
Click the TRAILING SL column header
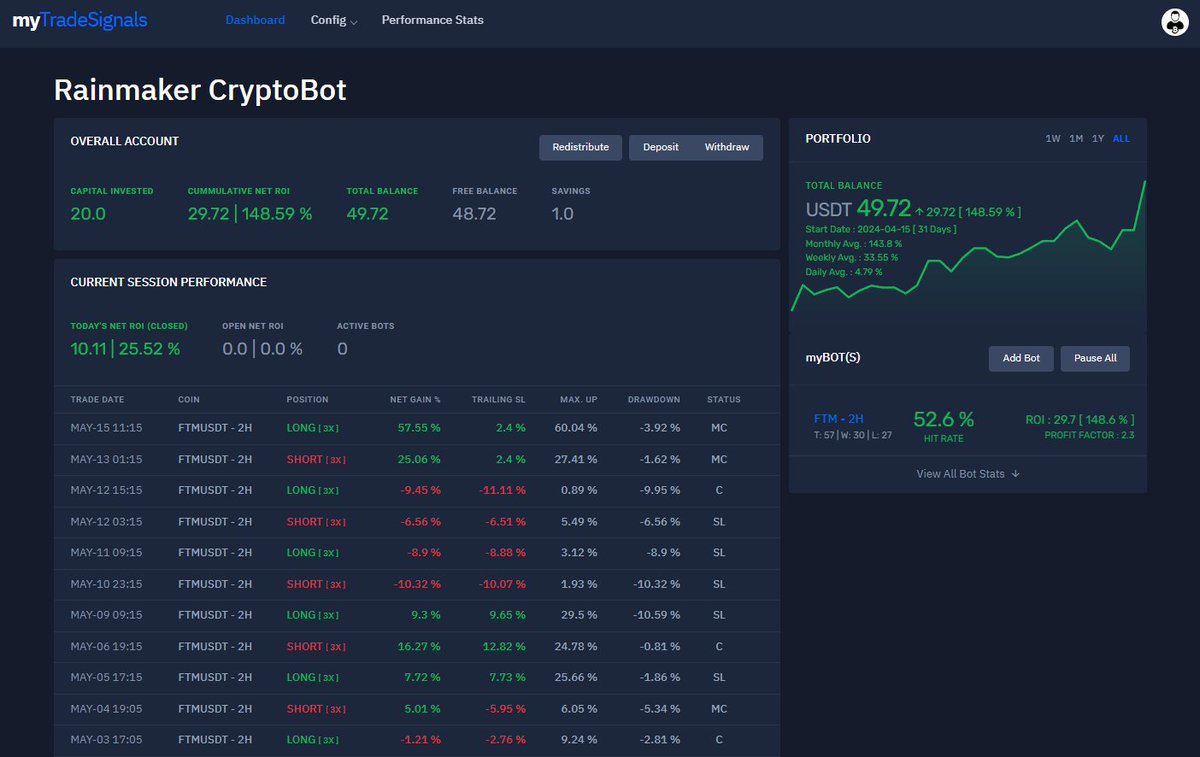point(499,400)
